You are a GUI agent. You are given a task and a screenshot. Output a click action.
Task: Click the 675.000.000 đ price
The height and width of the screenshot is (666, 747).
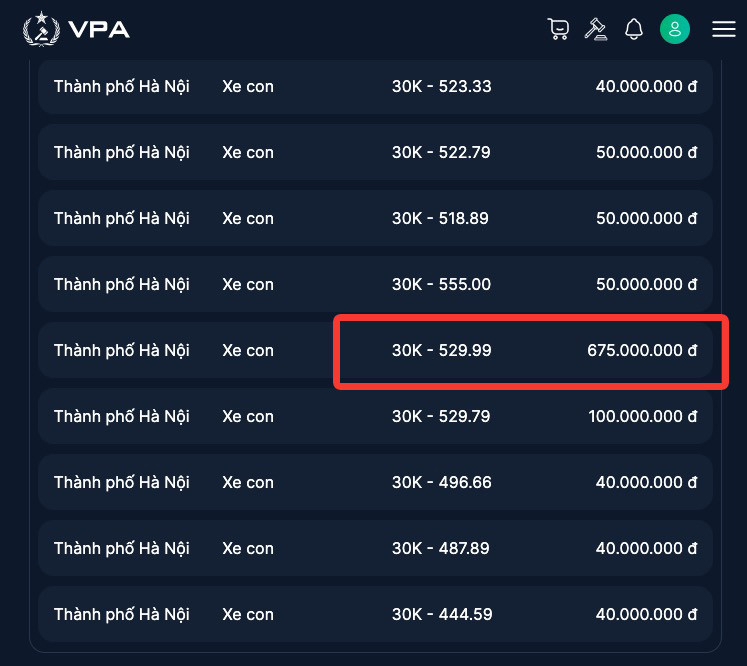[x=642, y=350]
